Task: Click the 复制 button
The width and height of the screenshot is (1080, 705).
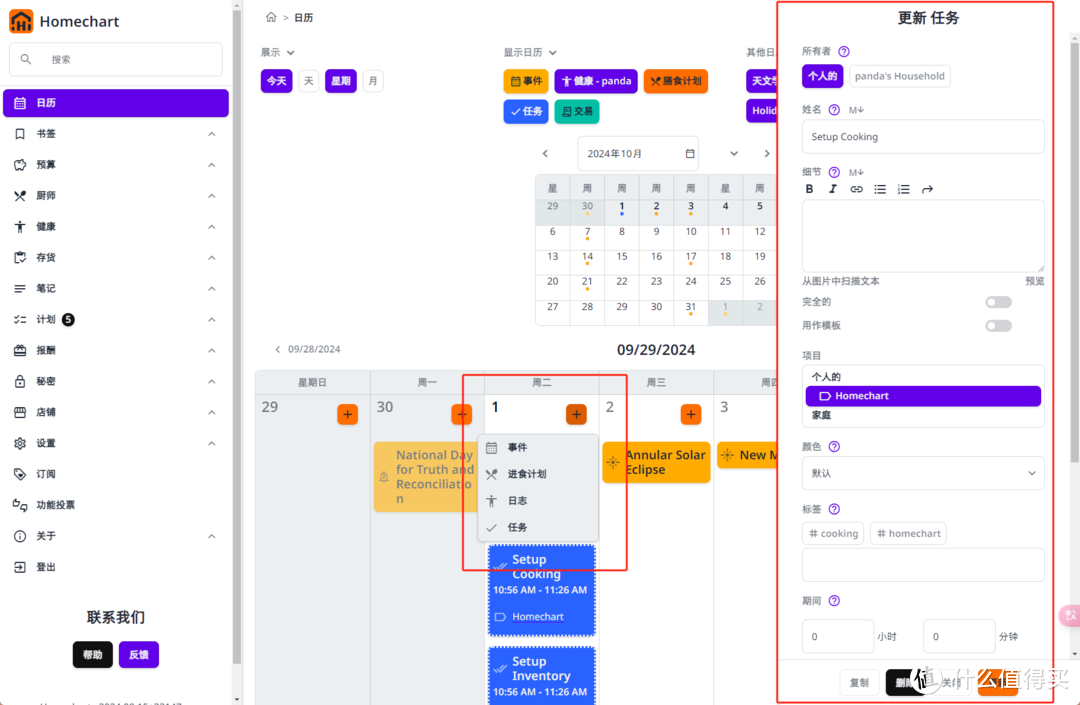Action: 859,681
